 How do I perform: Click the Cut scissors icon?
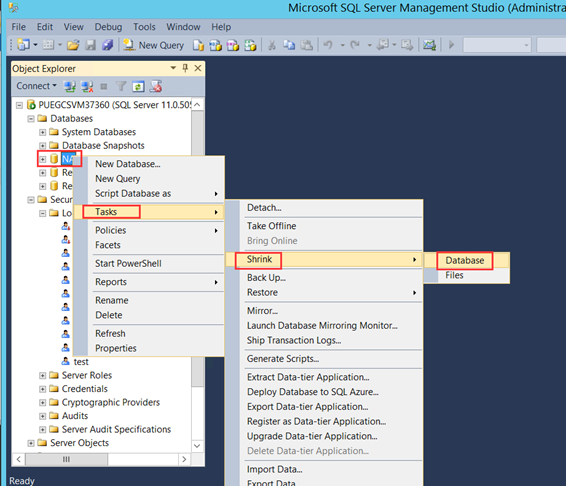click(272, 45)
